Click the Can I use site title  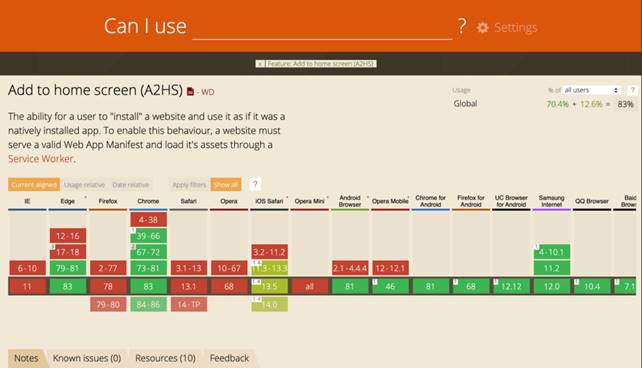pos(145,26)
